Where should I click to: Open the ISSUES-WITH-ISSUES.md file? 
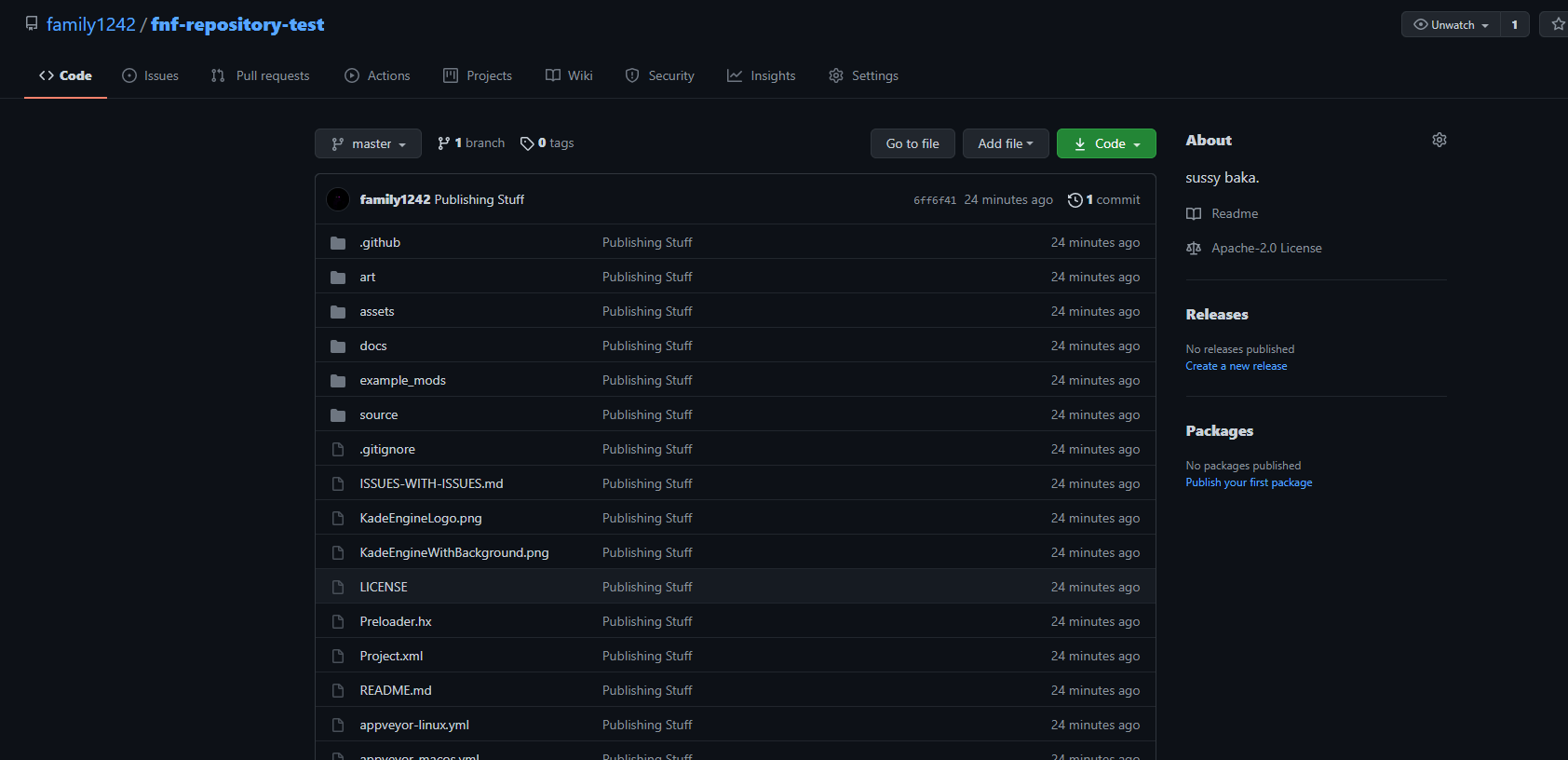[x=431, y=483]
